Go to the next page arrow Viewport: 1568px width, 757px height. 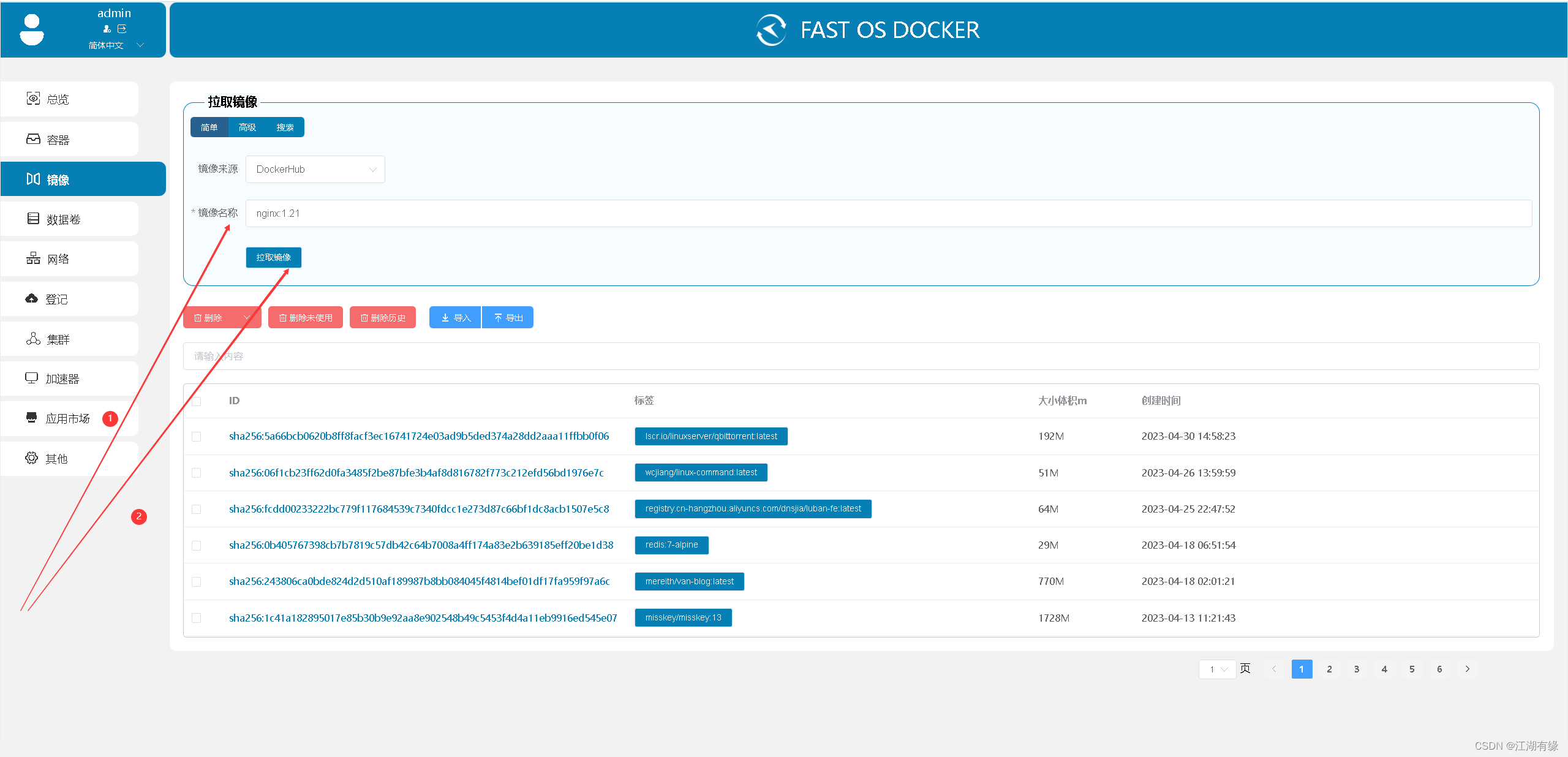pos(1467,669)
